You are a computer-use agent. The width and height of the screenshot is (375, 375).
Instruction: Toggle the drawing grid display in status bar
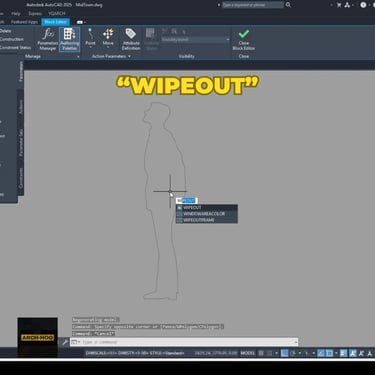[261, 353]
